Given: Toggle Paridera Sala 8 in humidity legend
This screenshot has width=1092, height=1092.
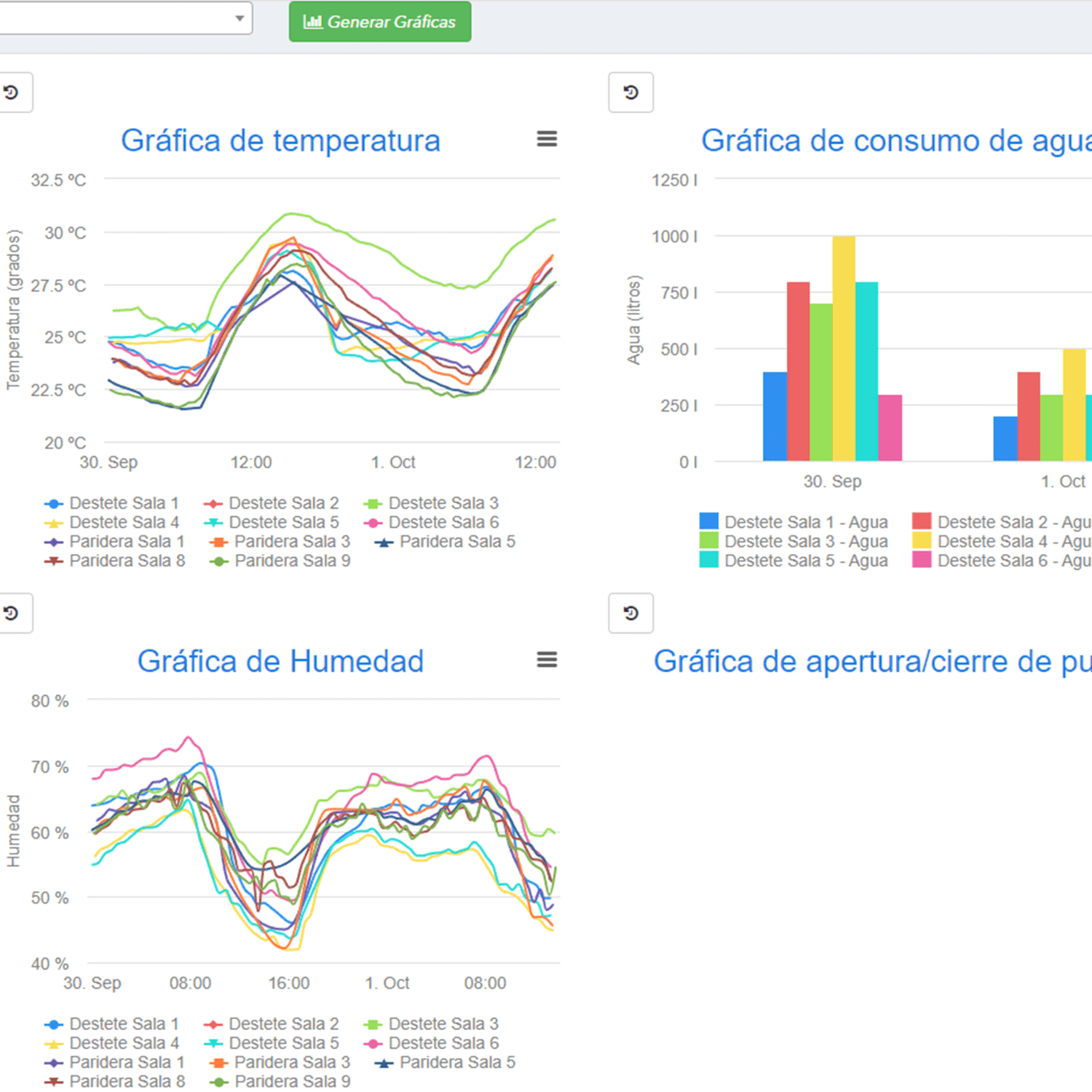Looking at the screenshot, I should [x=114, y=1082].
